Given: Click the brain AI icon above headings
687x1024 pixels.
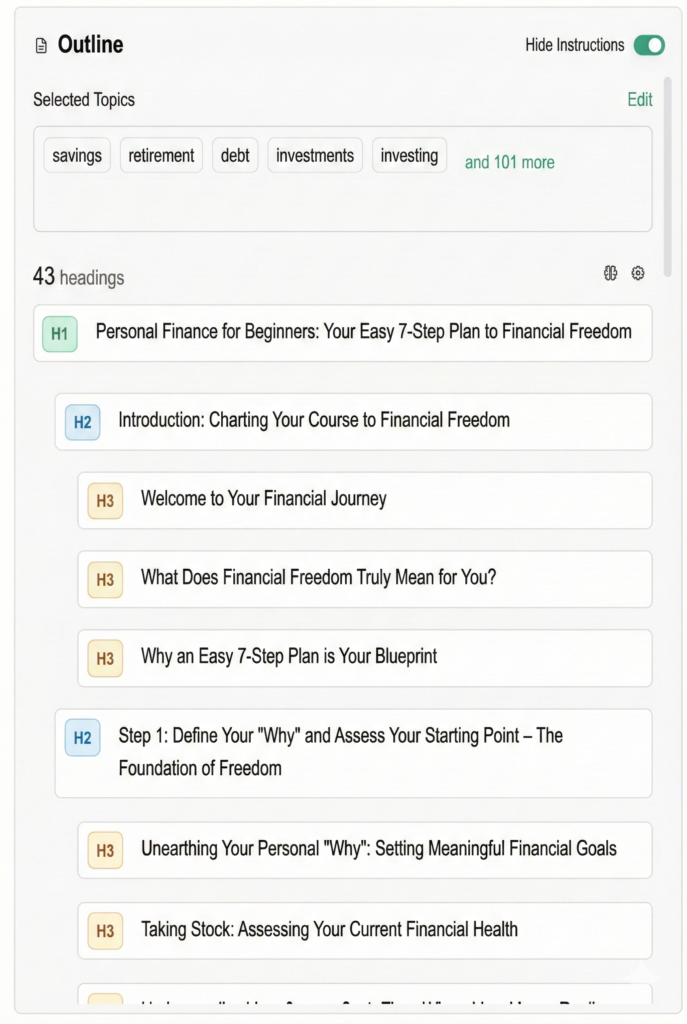Looking at the screenshot, I should click(x=610, y=273).
